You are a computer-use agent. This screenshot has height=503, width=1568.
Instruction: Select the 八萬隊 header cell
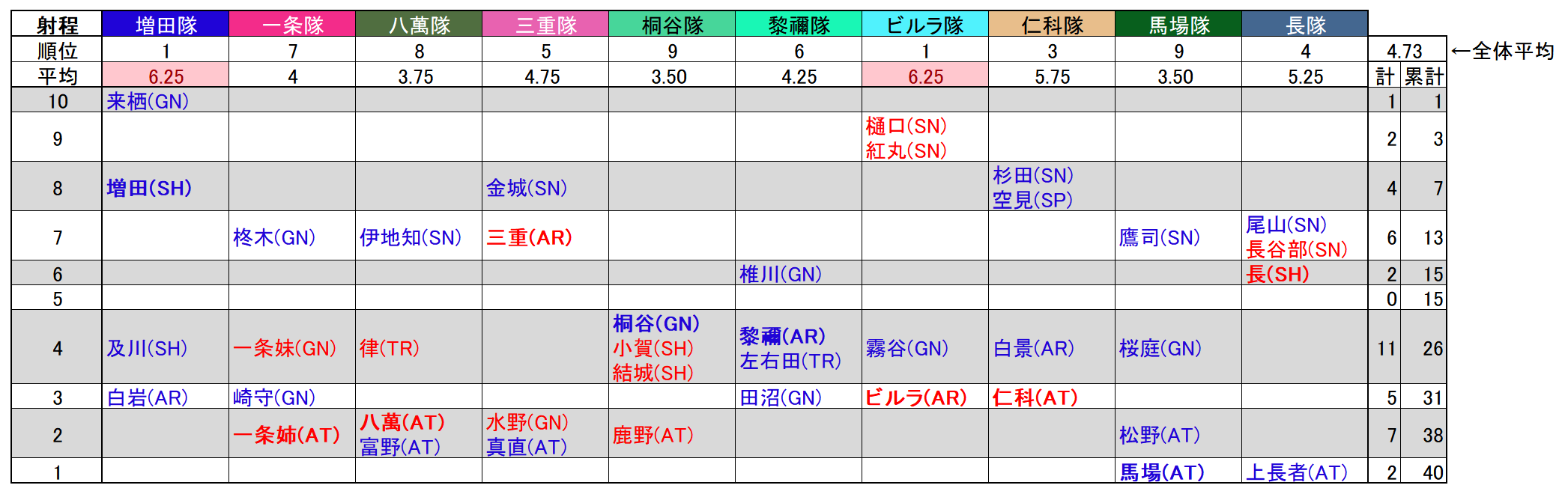point(419,25)
